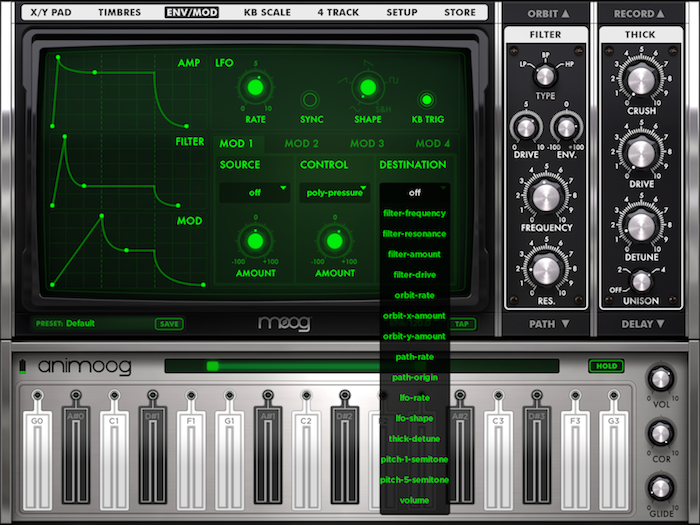Toggle the KB TRIG button
Image resolution: width=700 pixels, height=525 pixels.
tap(427, 100)
